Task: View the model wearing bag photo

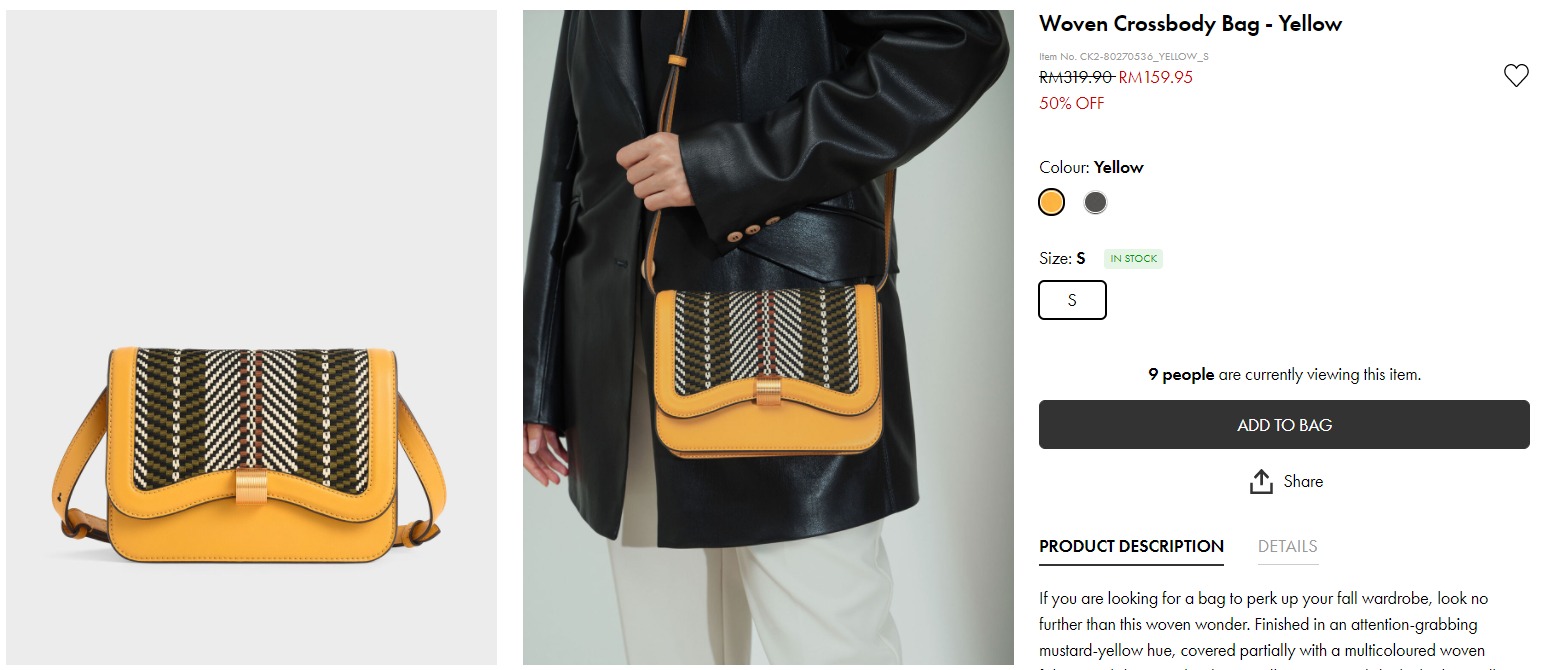Action: 768,338
